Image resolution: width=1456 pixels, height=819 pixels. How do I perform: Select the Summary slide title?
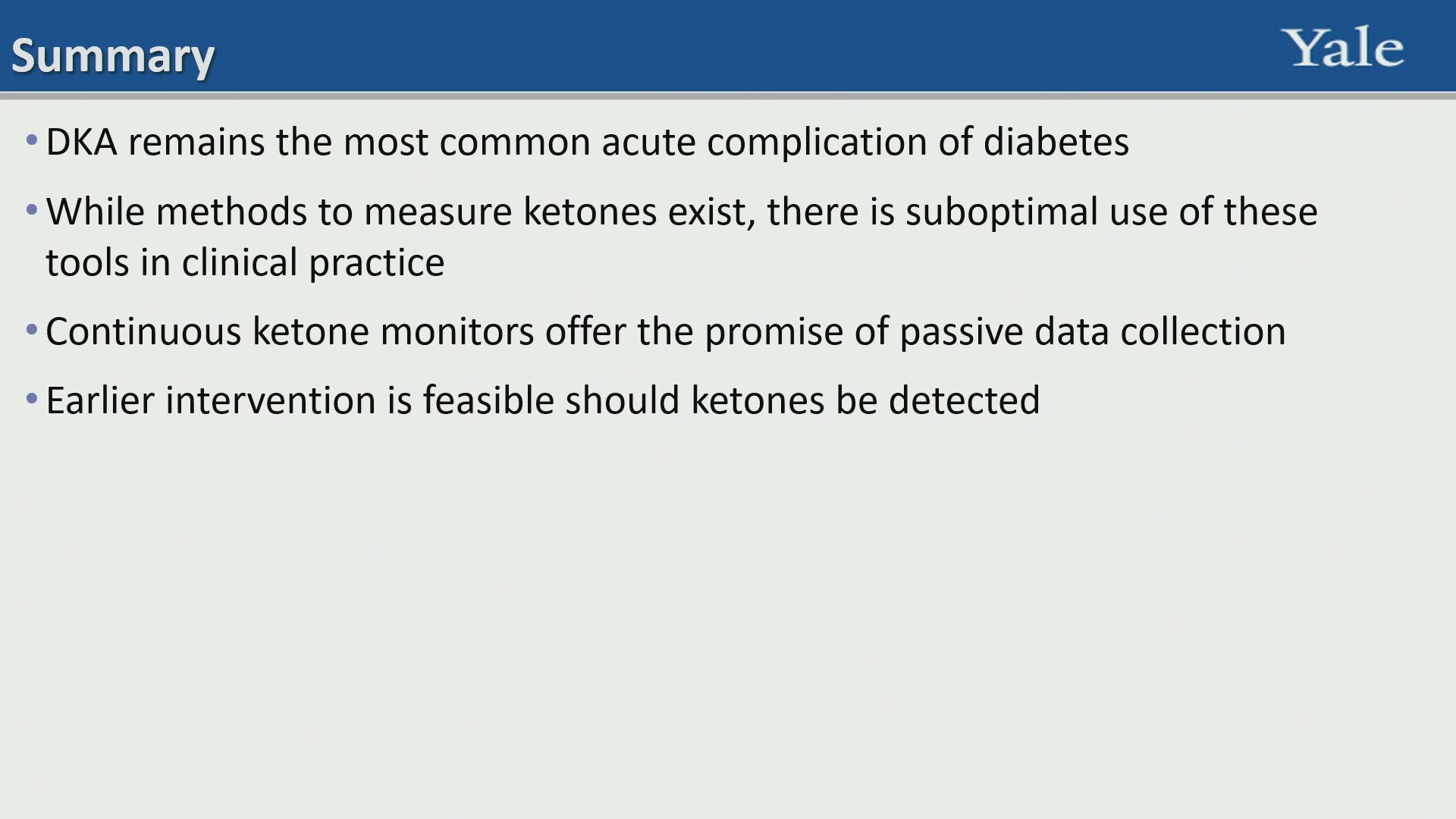[x=113, y=56]
